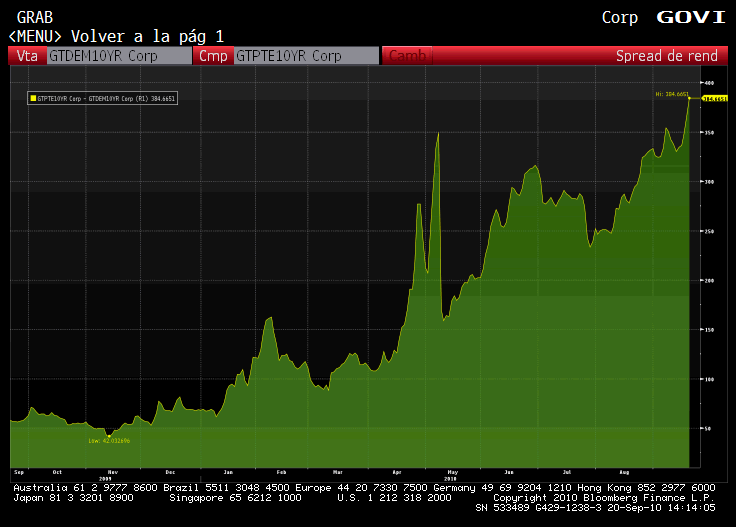
Task: Edit the GTDEM10YR Corp input field
Action: coord(119,56)
